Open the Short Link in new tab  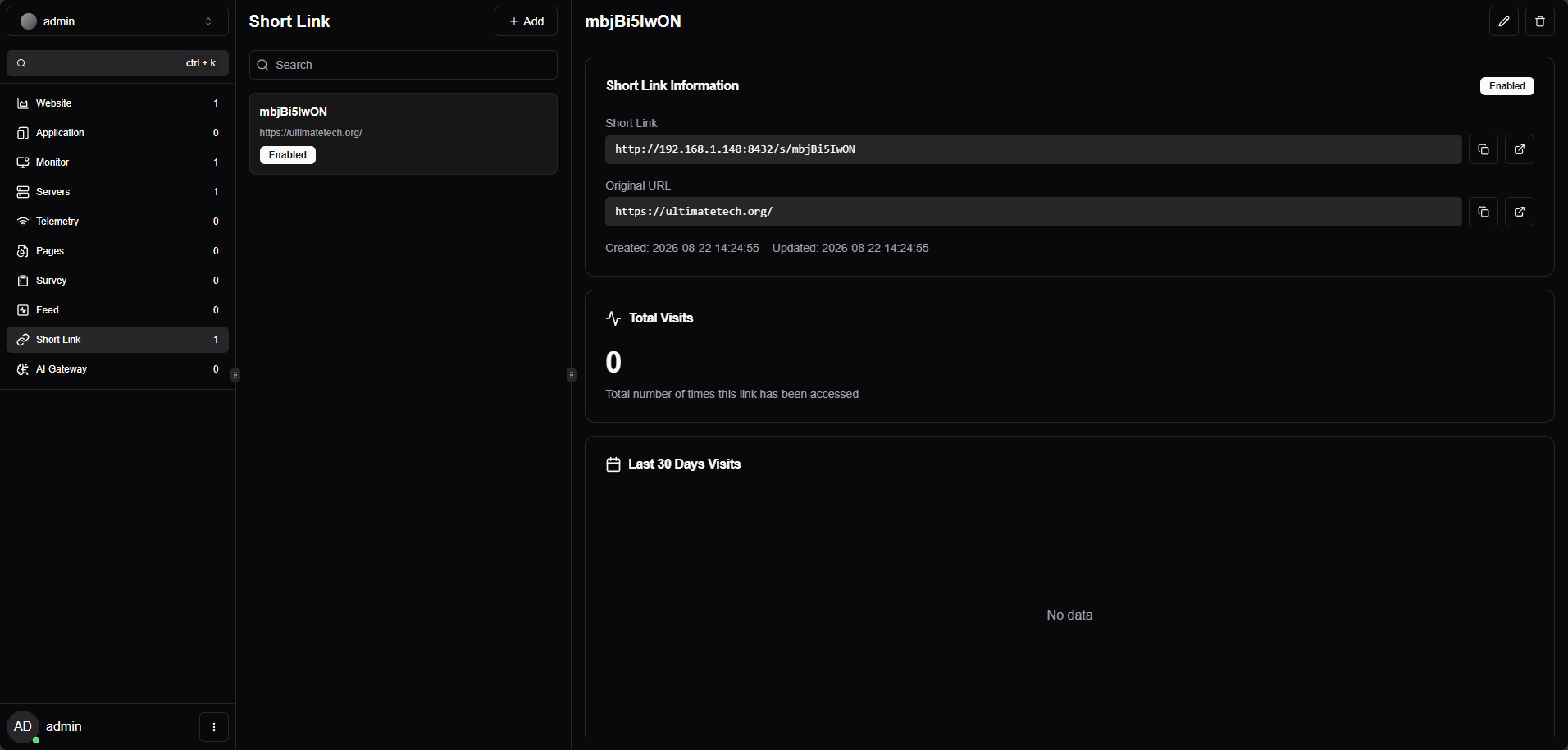tap(1519, 149)
